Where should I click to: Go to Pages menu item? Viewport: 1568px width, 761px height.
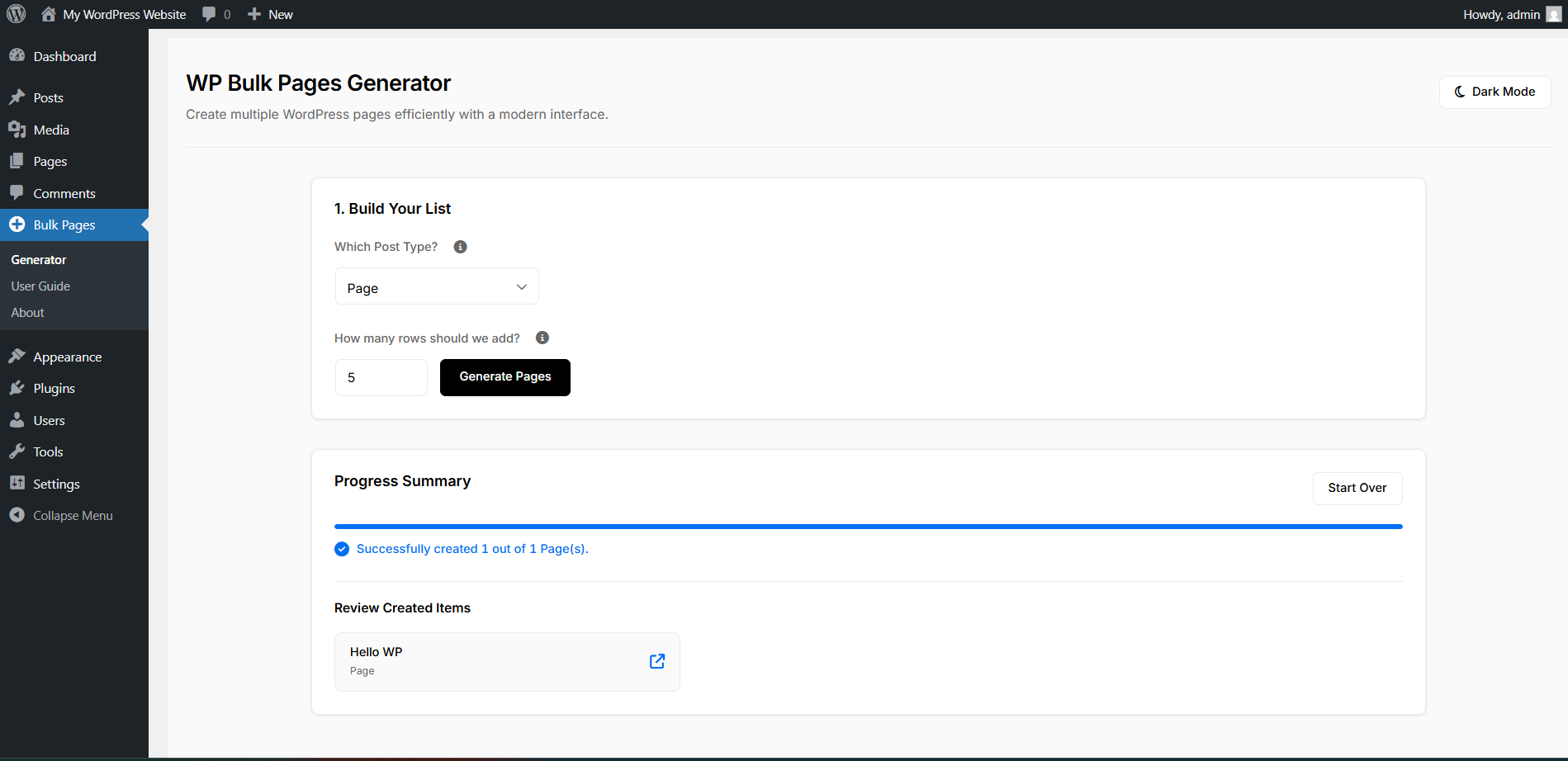[x=74, y=161]
